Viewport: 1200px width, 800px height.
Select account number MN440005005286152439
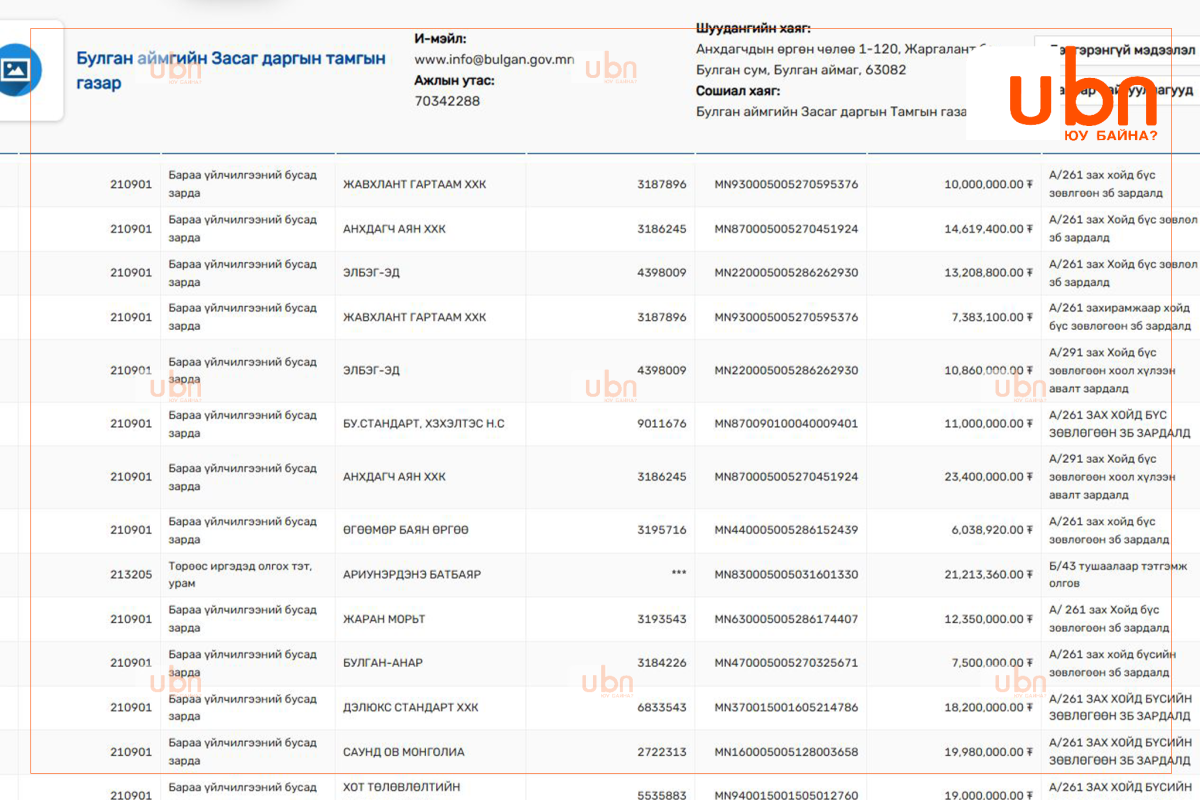786,530
